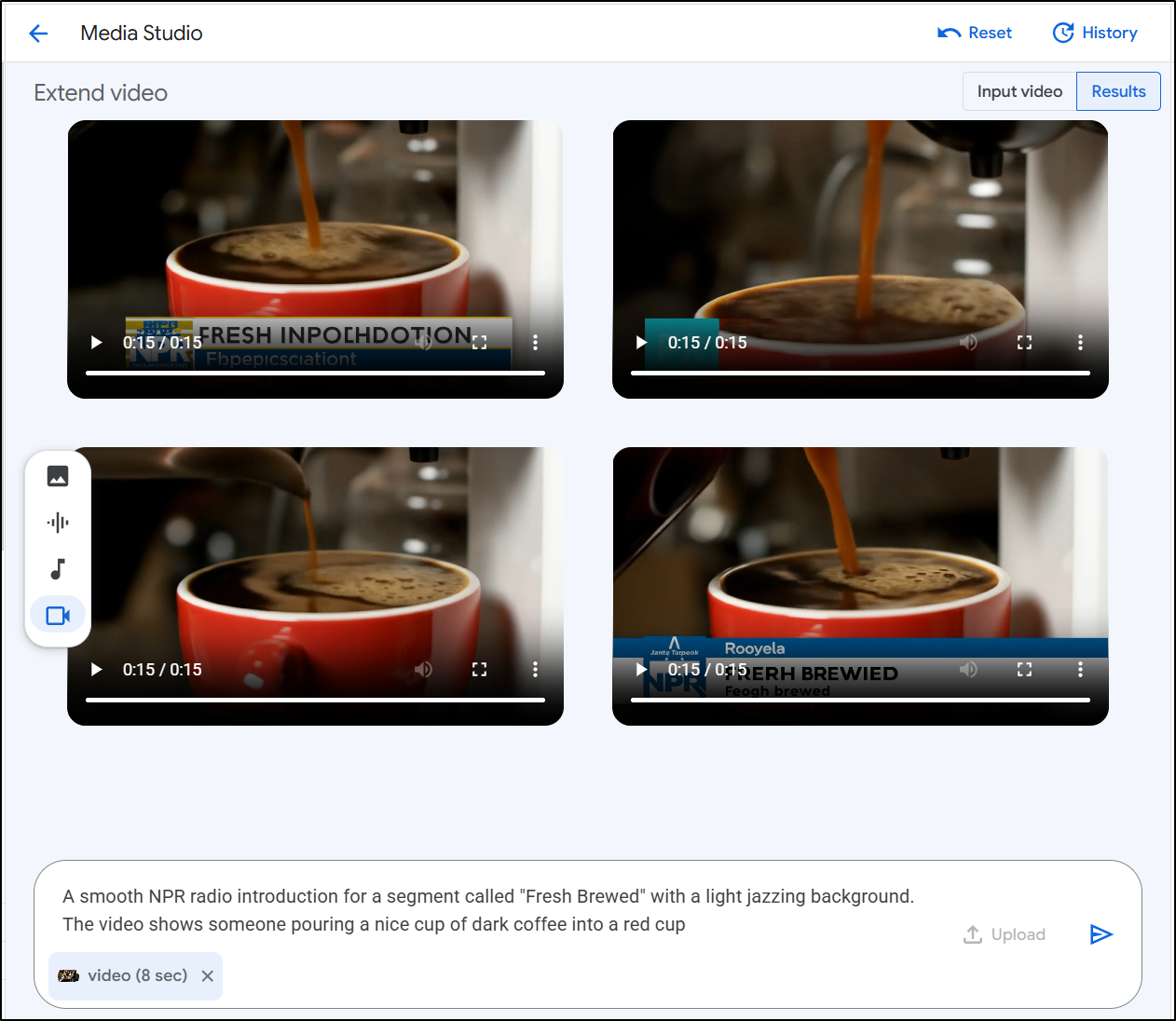1176x1021 pixels.
Task: Open more options on the bottom-left video
Action: 535,669
